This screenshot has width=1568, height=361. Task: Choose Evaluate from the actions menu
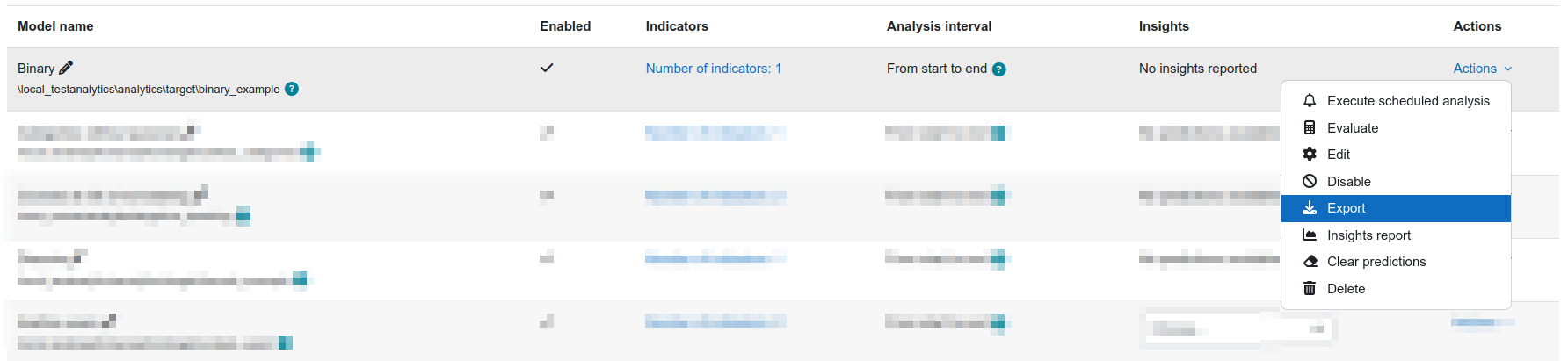click(1396, 128)
